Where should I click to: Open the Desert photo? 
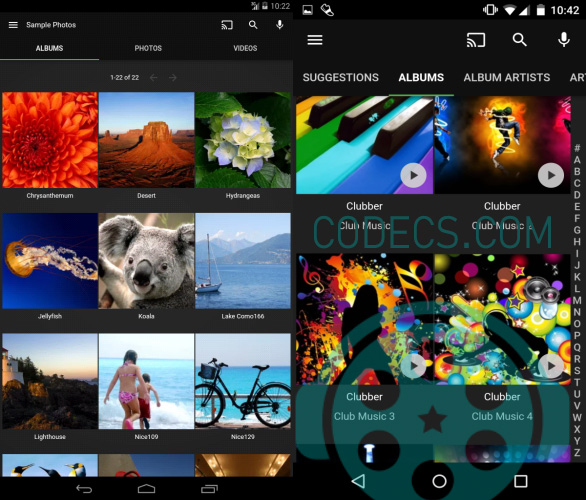(146, 140)
